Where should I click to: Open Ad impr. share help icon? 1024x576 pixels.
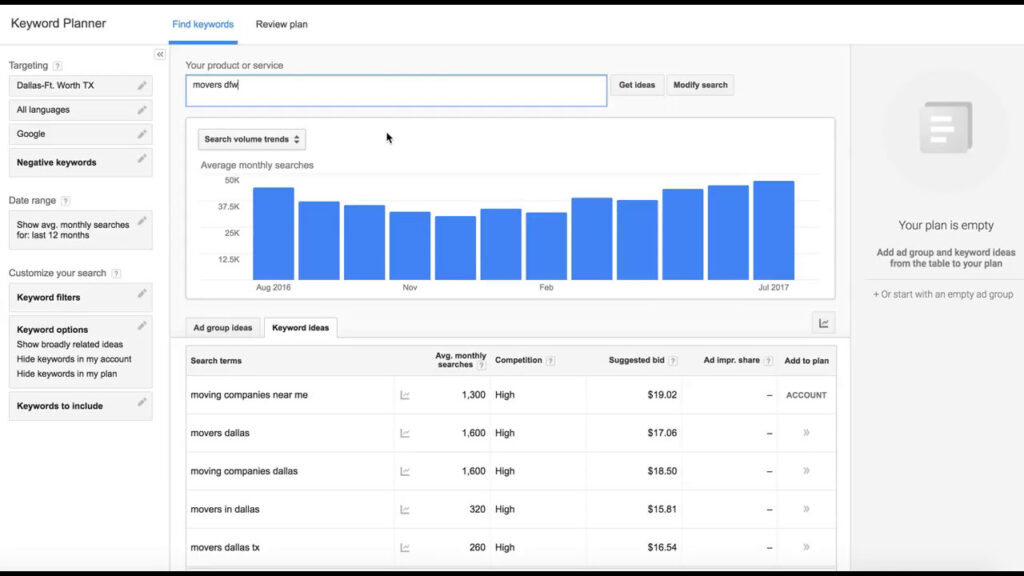coord(768,360)
